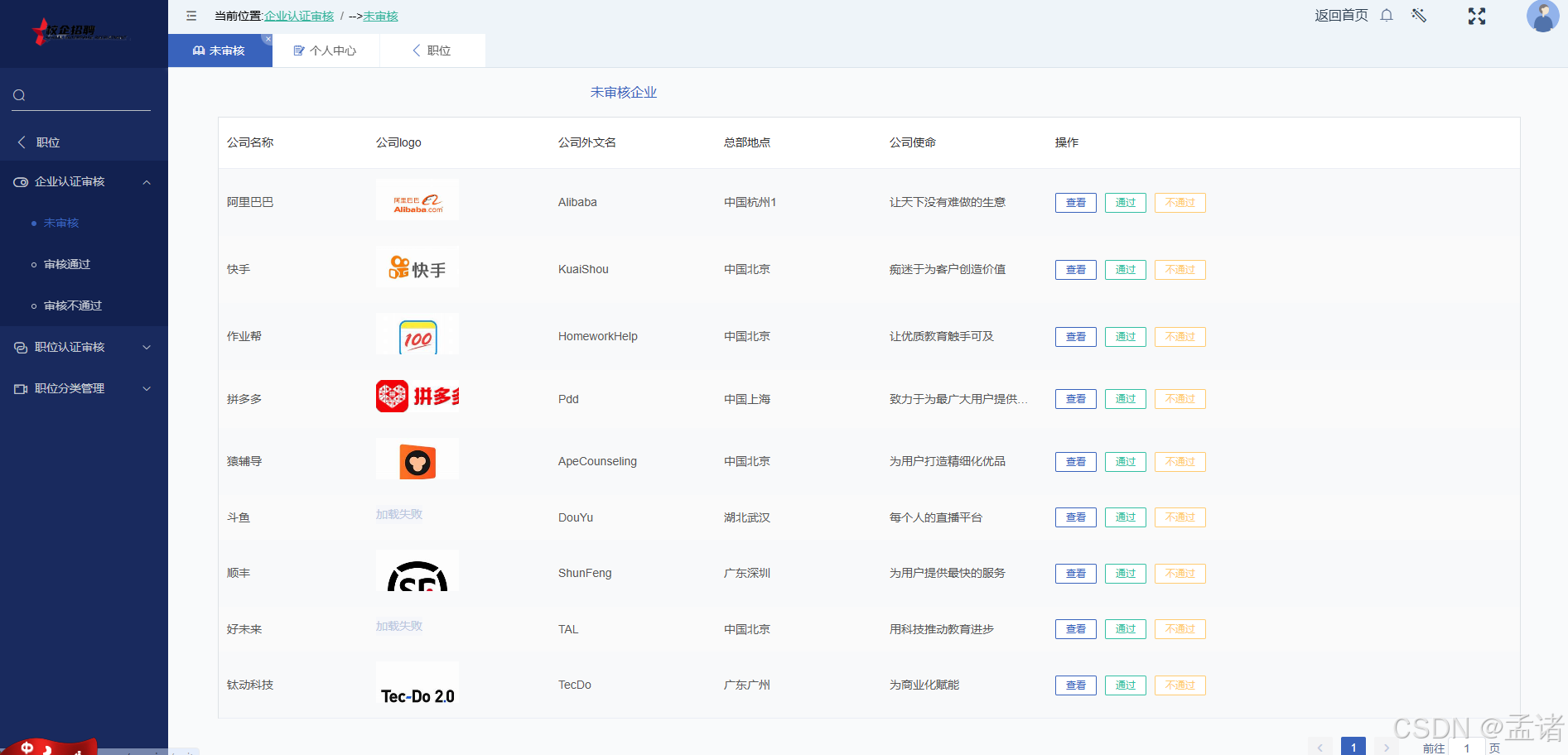Screen dimensions: 1568x755
Task: Toggle fullscreen mode icon
Action: point(1477,16)
